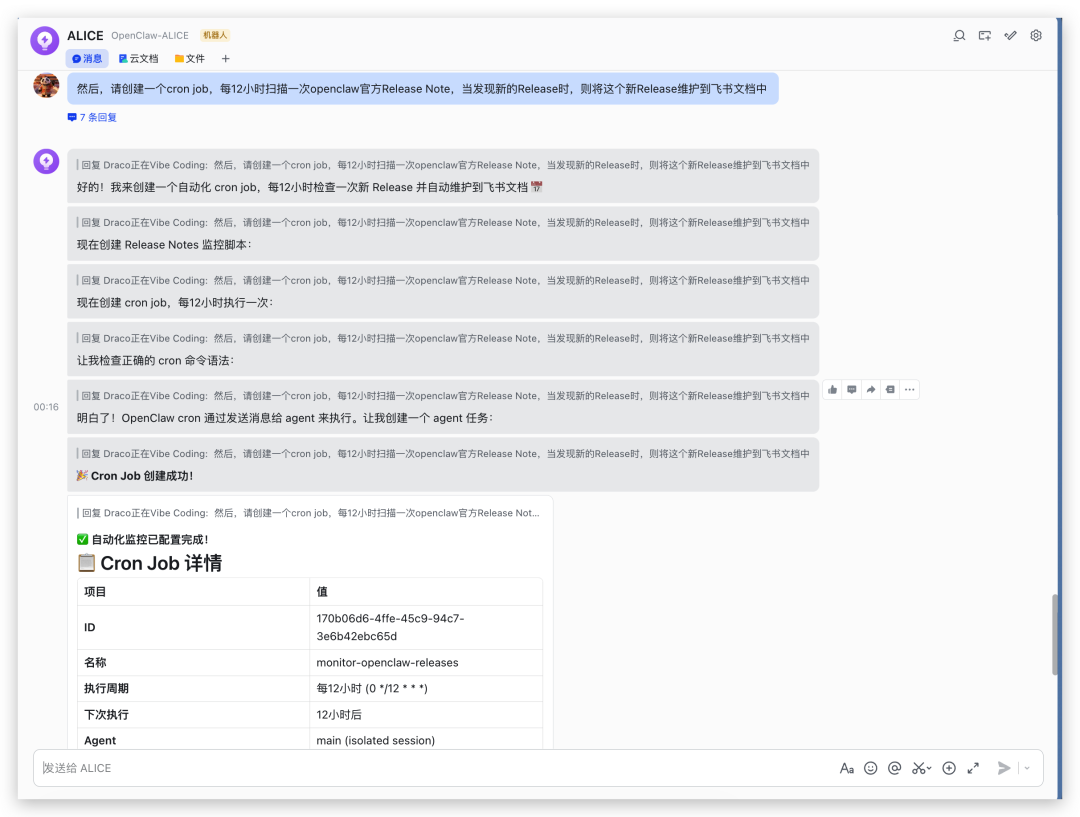Open text formatting (Aa) icon

point(846,768)
